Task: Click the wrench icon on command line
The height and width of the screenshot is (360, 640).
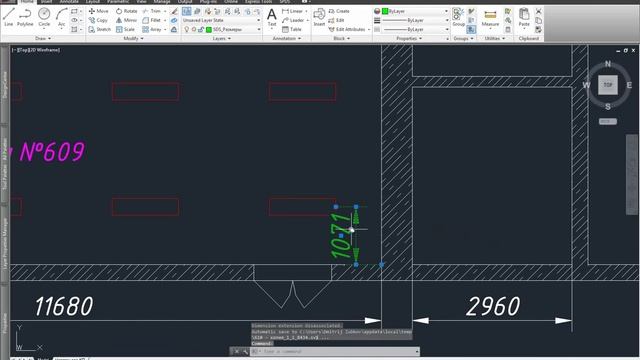Action: [x=245, y=351]
